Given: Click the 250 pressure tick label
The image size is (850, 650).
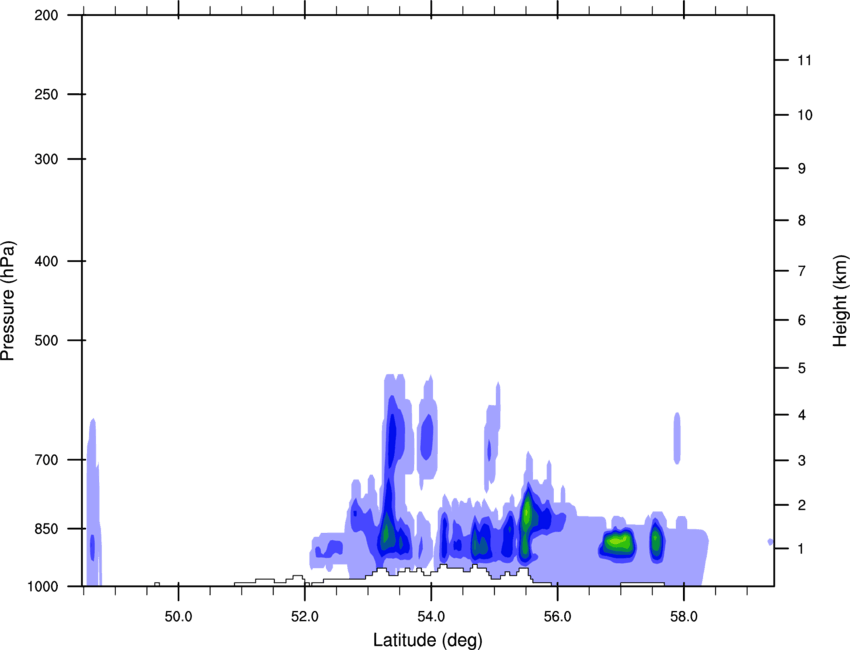Looking at the screenshot, I should tap(47, 94).
